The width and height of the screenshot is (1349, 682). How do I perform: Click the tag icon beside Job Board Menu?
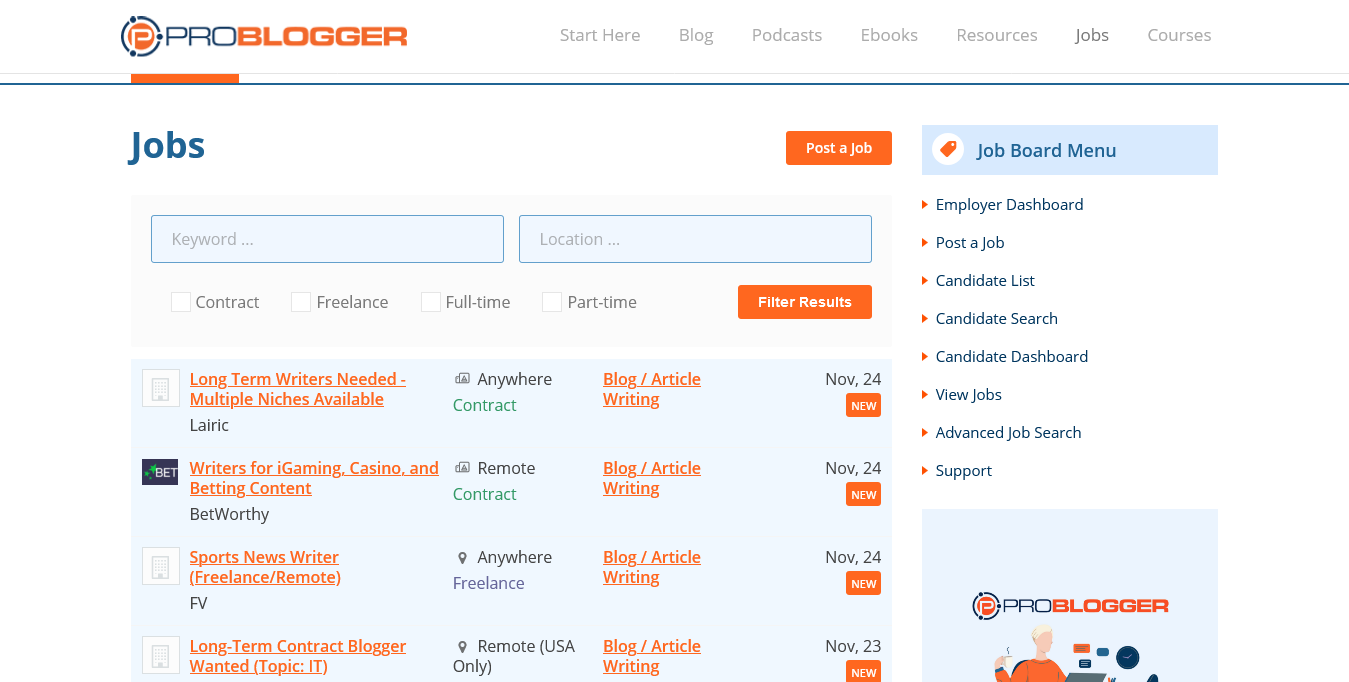[x=948, y=150]
